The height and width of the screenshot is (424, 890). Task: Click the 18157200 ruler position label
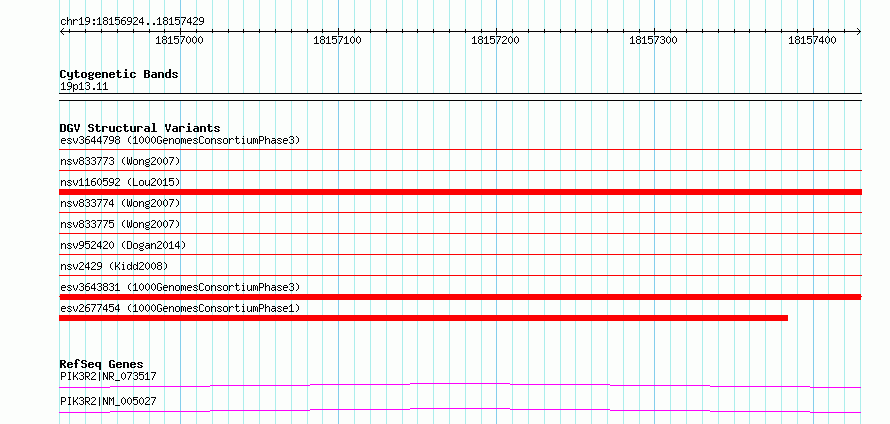[x=496, y=41]
